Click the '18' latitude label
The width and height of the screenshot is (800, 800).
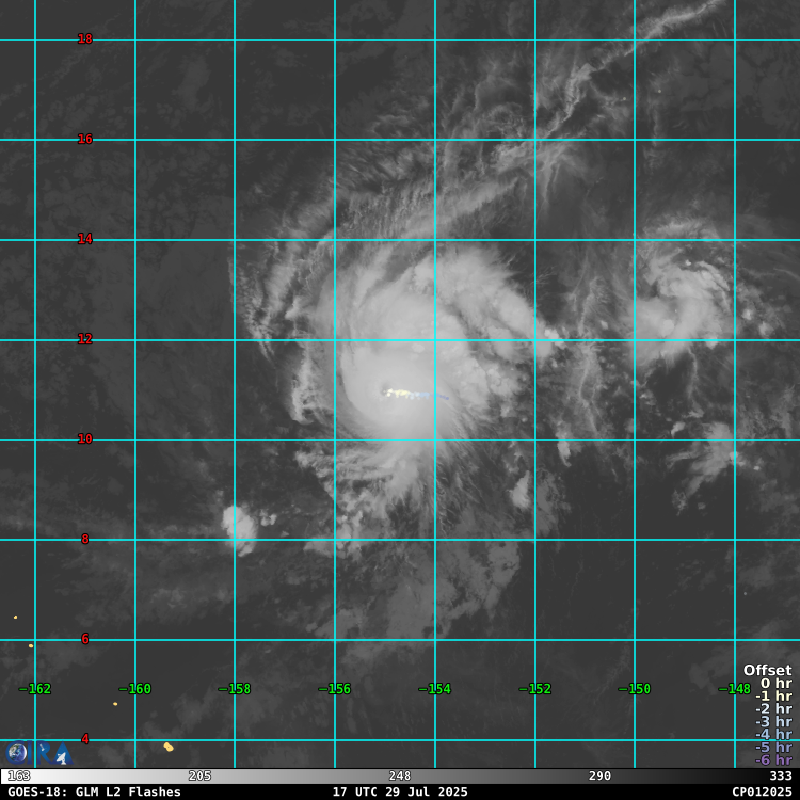tap(85, 39)
